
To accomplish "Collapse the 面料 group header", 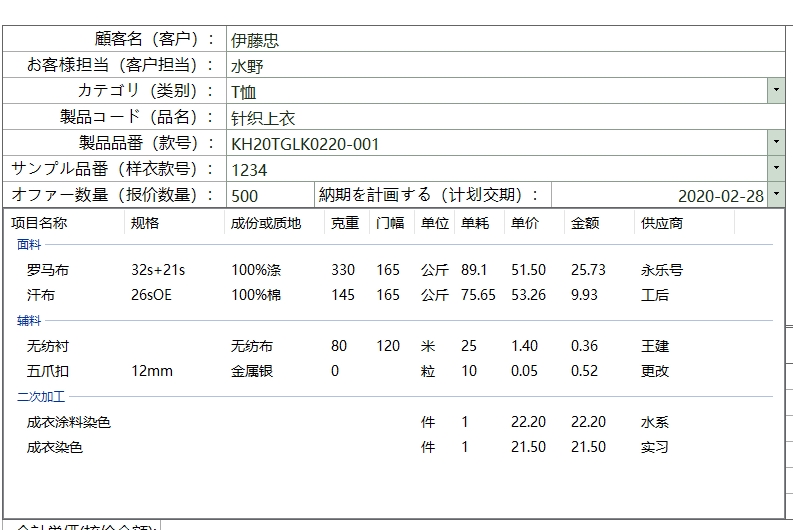I will (x=29, y=244).
